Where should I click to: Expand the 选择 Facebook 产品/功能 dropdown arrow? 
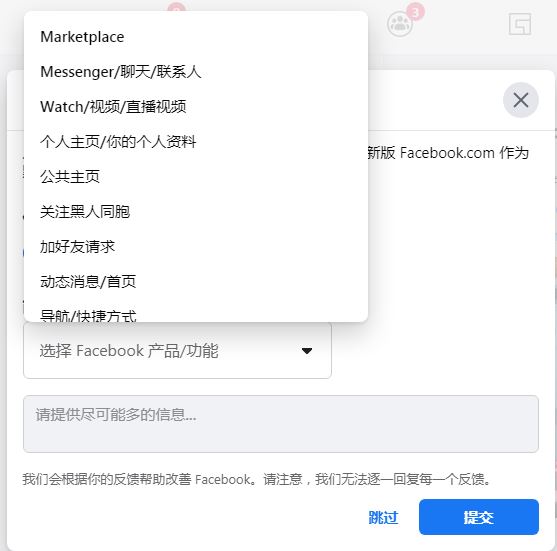(x=307, y=351)
